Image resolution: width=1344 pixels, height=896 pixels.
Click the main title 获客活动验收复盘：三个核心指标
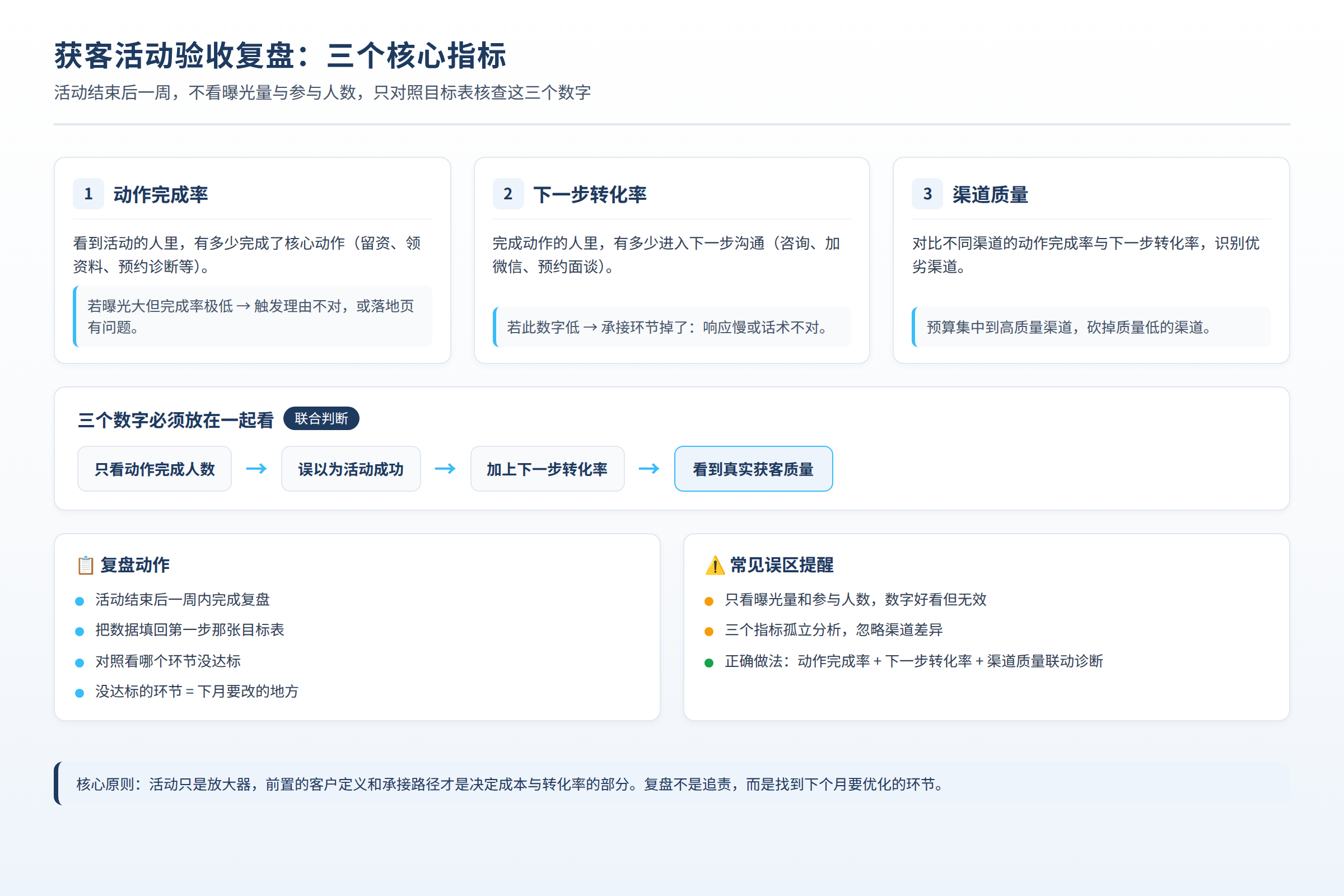pos(280,55)
